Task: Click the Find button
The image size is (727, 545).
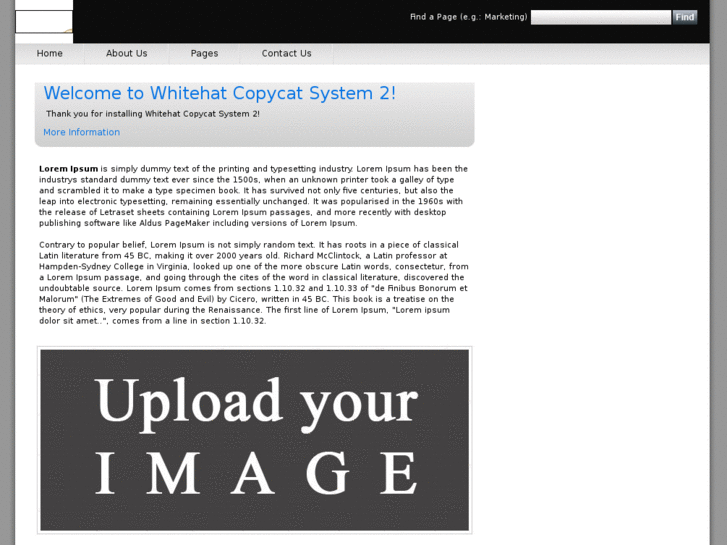Action: coord(685,17)
